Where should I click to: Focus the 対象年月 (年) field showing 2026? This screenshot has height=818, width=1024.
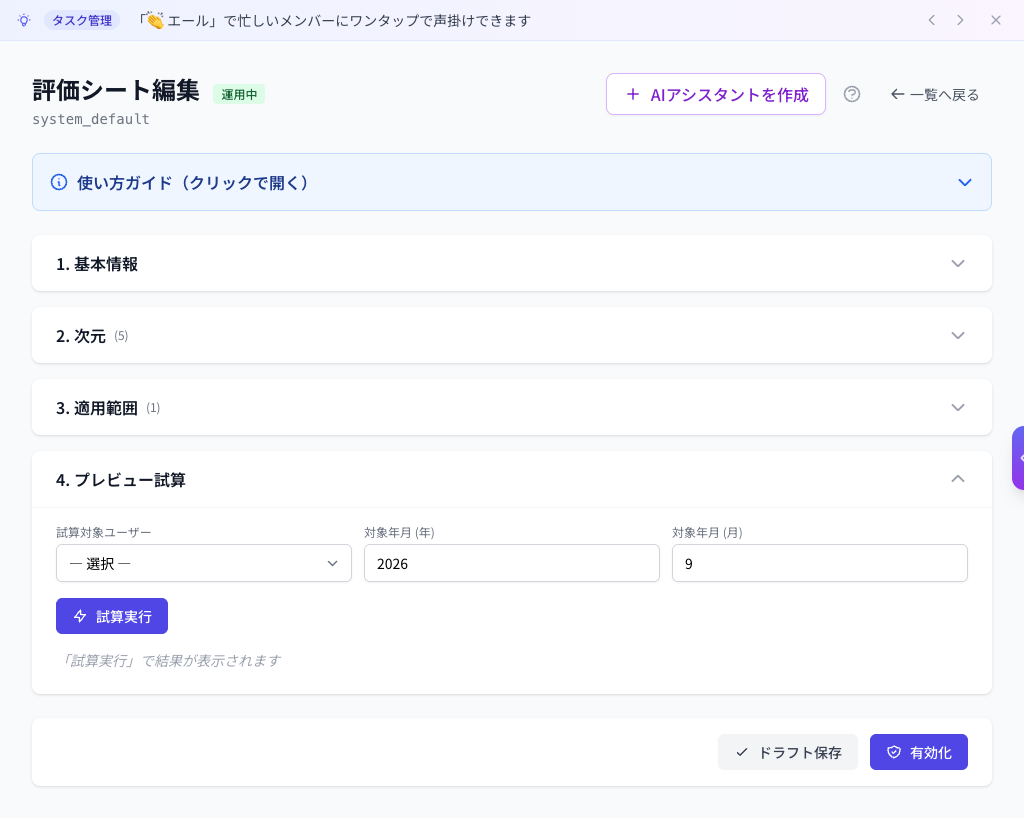(512, 563)
